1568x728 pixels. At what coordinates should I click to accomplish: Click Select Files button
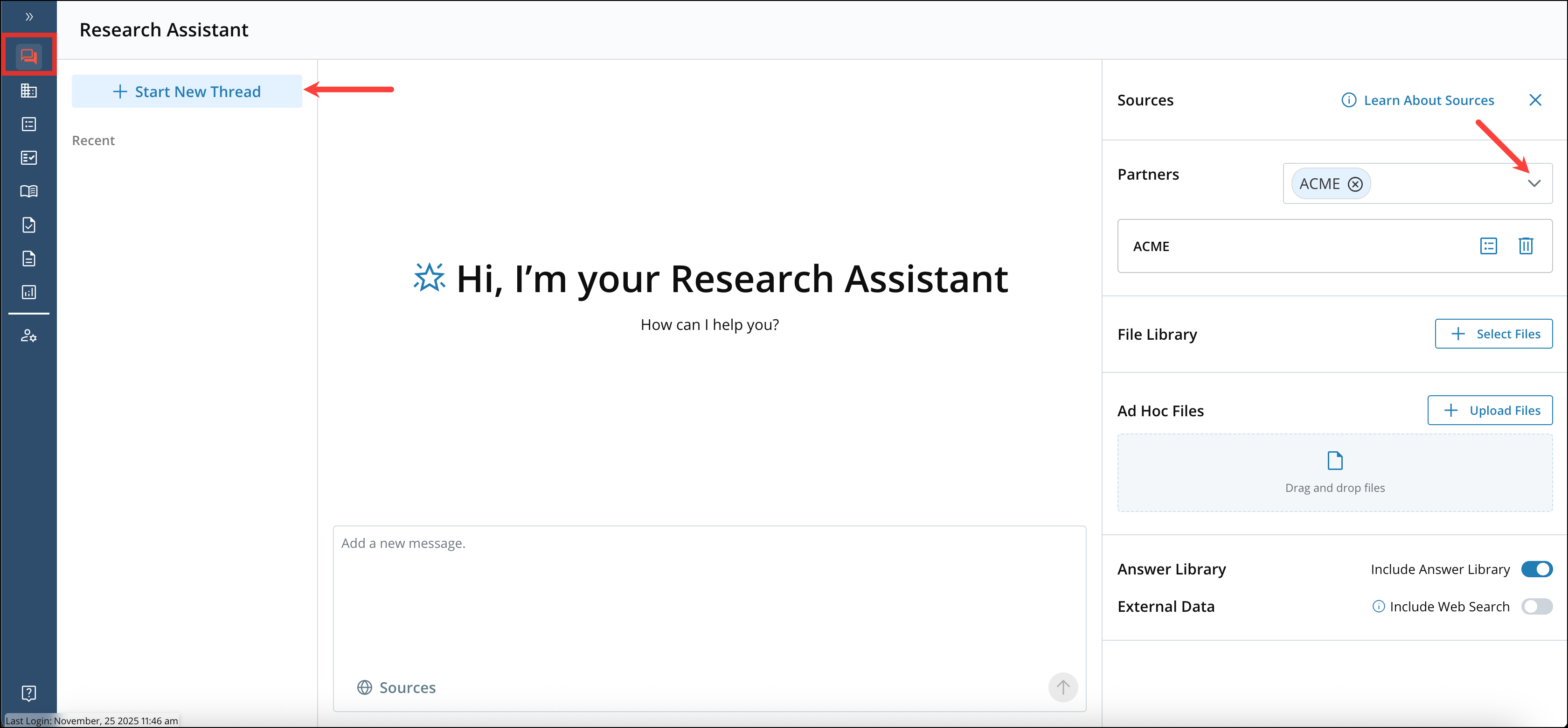point(1494,334)
